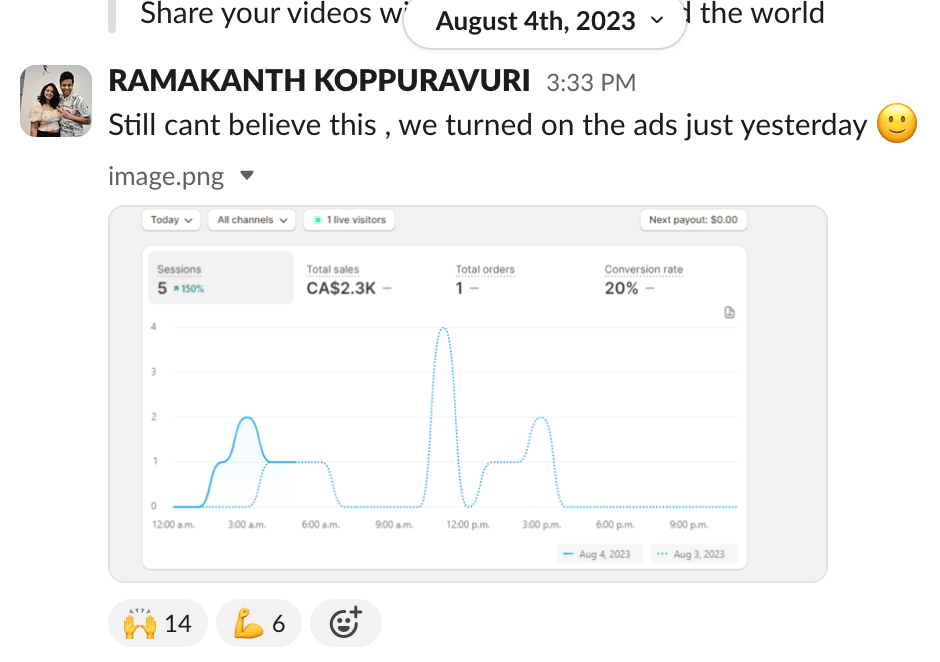The width and height of the screenshot is (940, 662).
Task: Click the 3:33 PM message timestamp
Action: tap(590, 83)
